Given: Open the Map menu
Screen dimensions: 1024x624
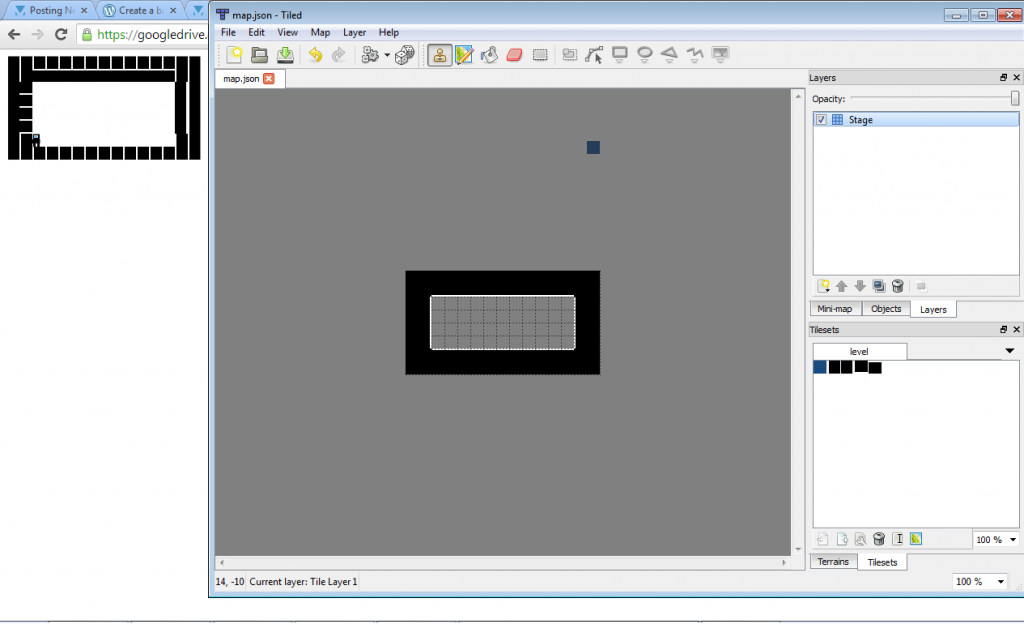Looking at the screenshot, I should (320, 32).
